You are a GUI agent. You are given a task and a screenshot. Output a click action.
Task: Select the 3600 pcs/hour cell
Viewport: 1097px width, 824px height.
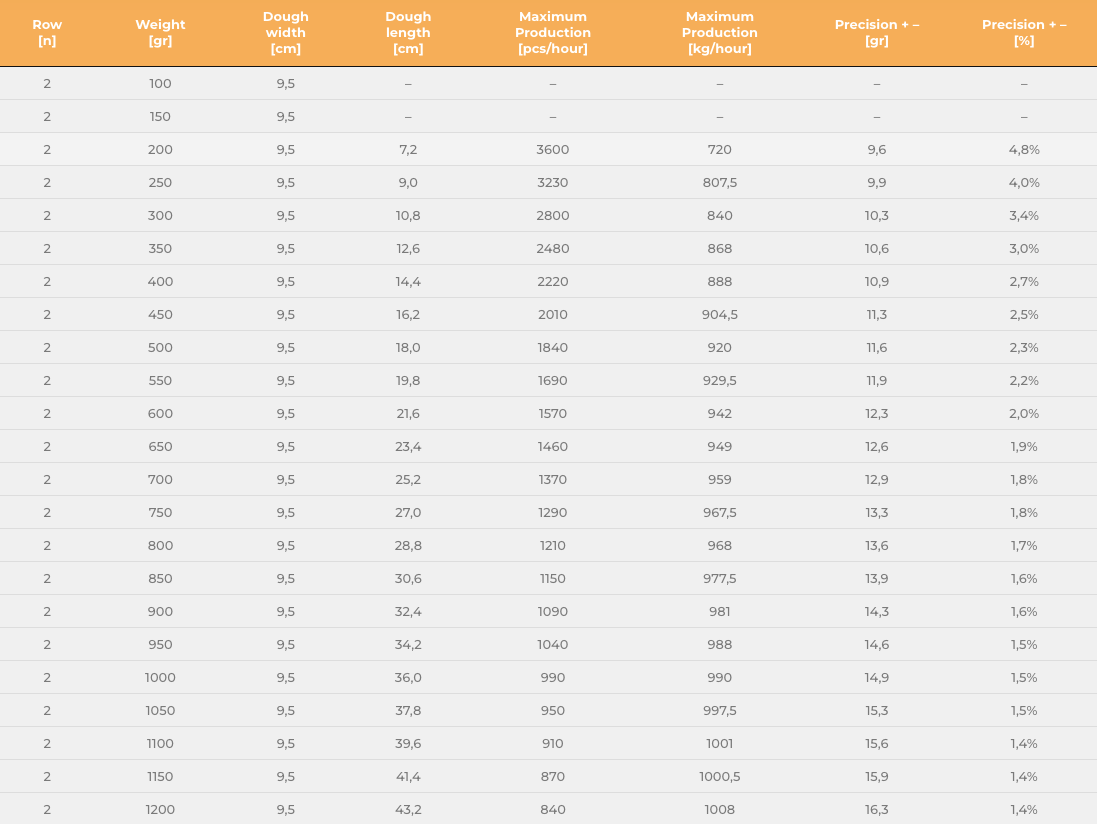coord(553,150)
